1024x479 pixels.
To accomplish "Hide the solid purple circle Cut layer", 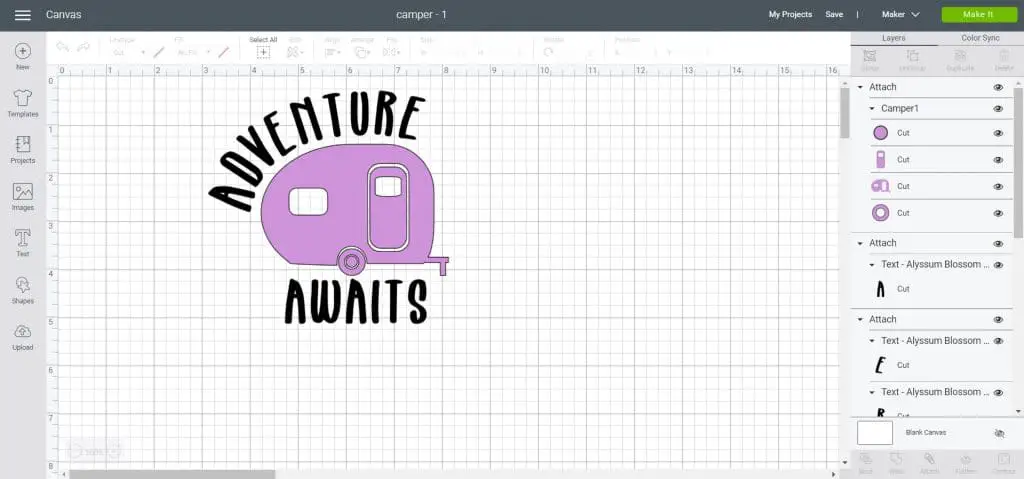I will (998, 133).
